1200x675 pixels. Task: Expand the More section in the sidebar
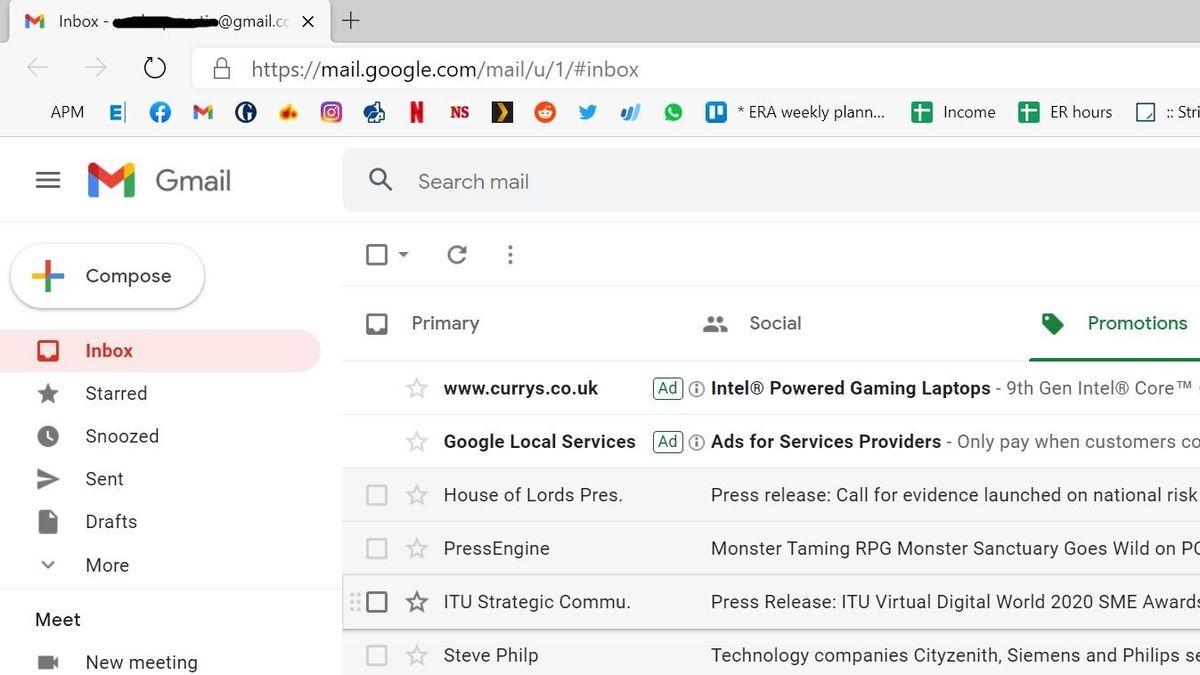tap(106, 565)
